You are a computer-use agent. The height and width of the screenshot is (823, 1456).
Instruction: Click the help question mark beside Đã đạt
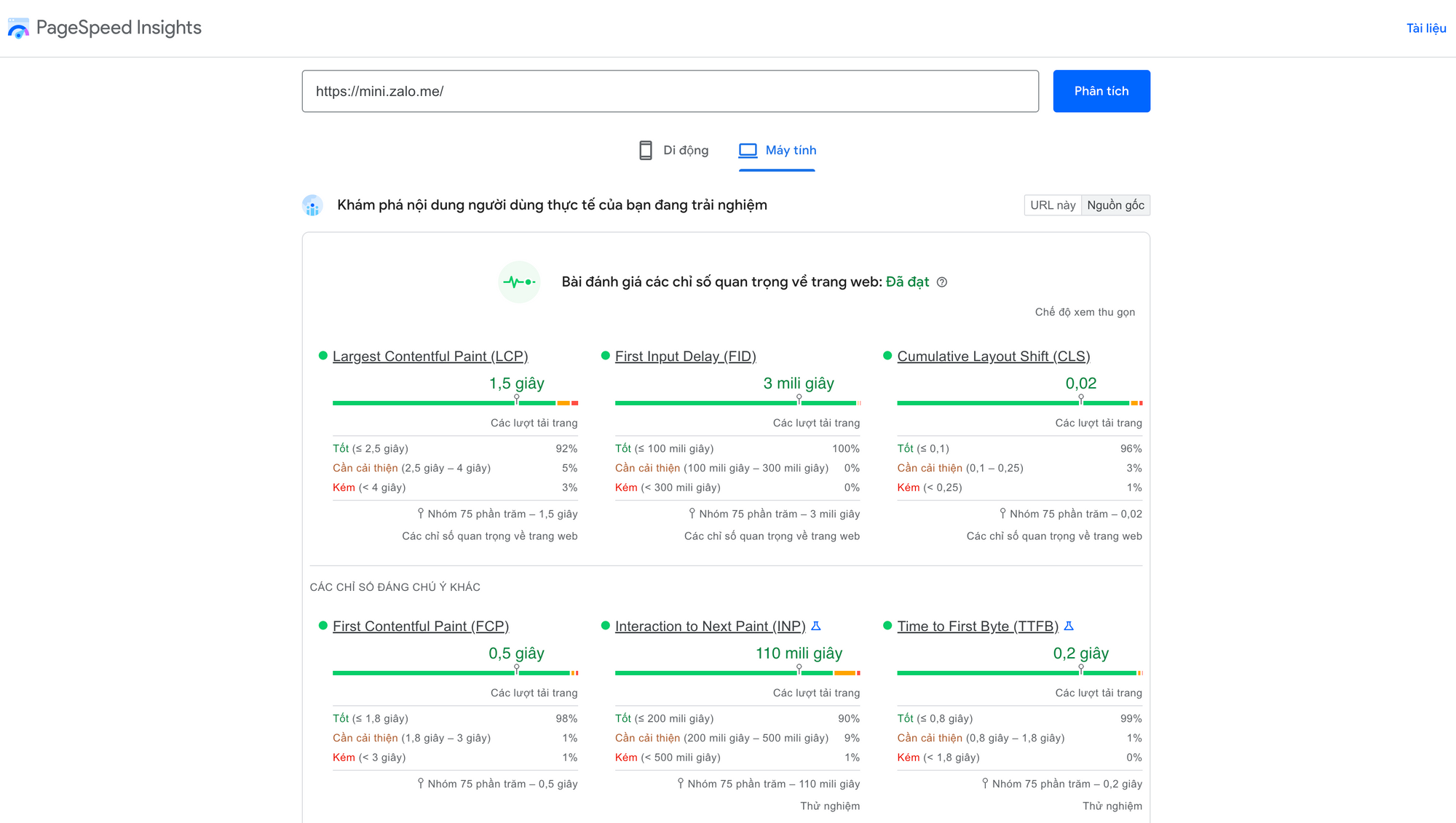point(941,282)
